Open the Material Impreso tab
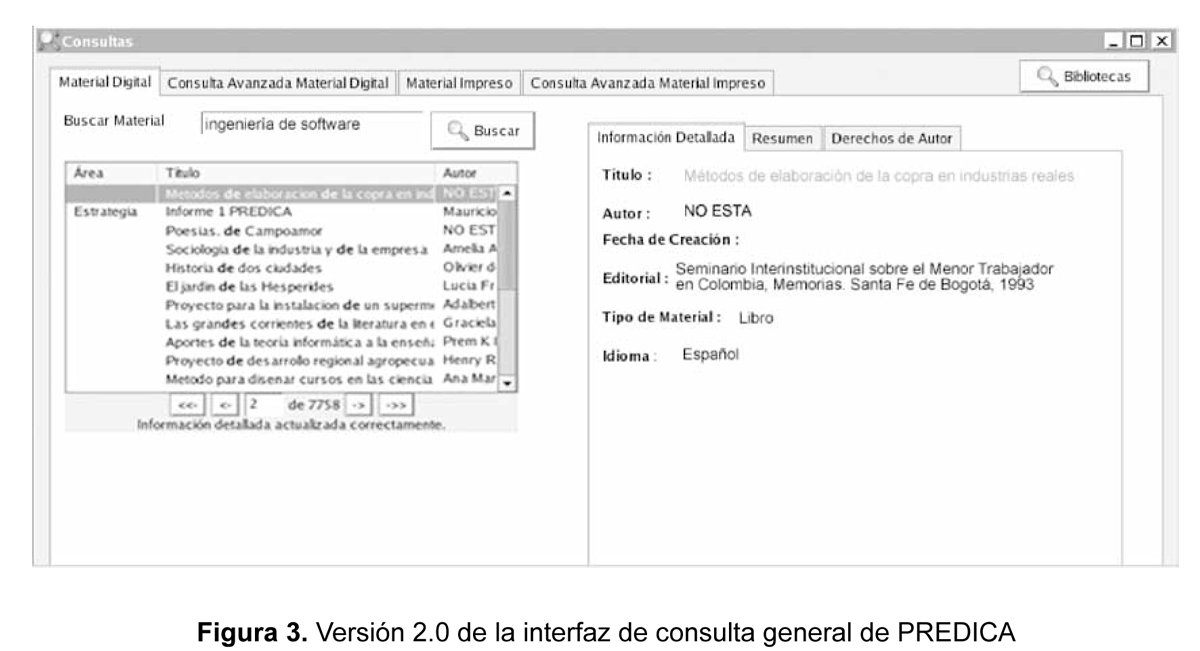The width and height of the screenshot is (1200, 651). 459,82
